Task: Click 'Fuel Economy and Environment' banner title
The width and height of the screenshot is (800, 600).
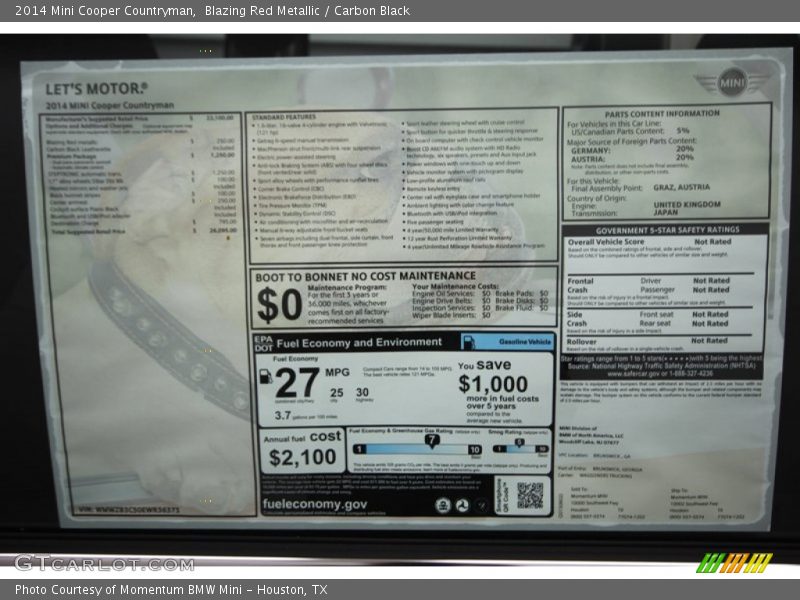Action: [x=359, y=342]
